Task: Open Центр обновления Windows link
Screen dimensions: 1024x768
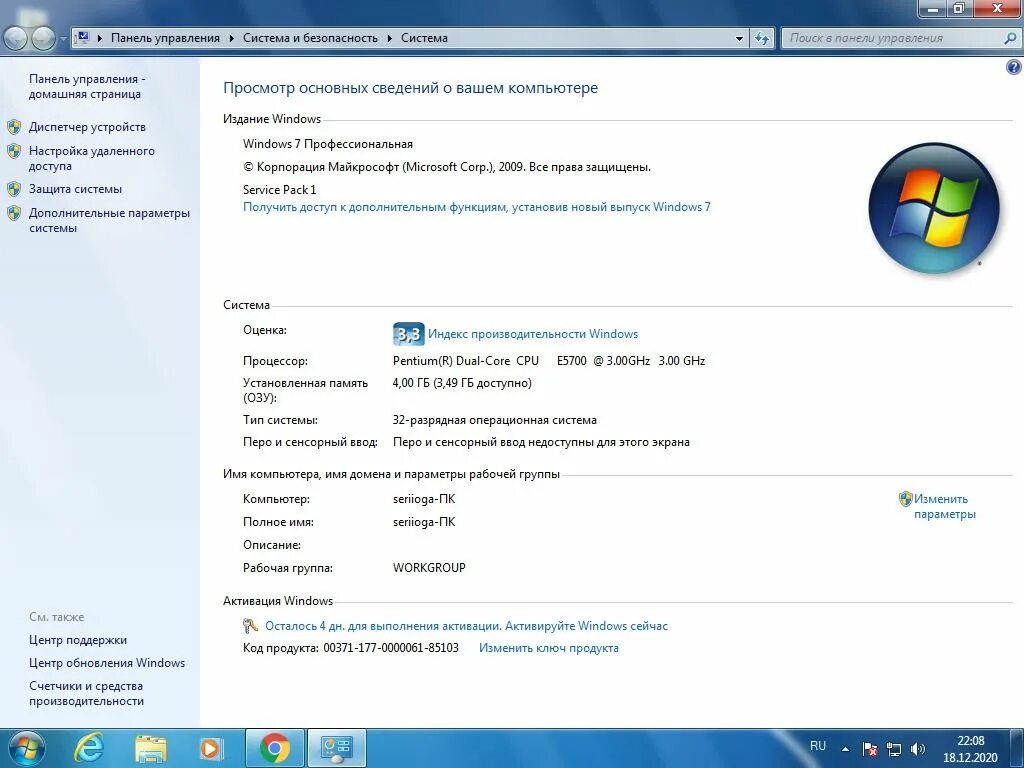Action: pyautogui.click(x=106, y=663)
